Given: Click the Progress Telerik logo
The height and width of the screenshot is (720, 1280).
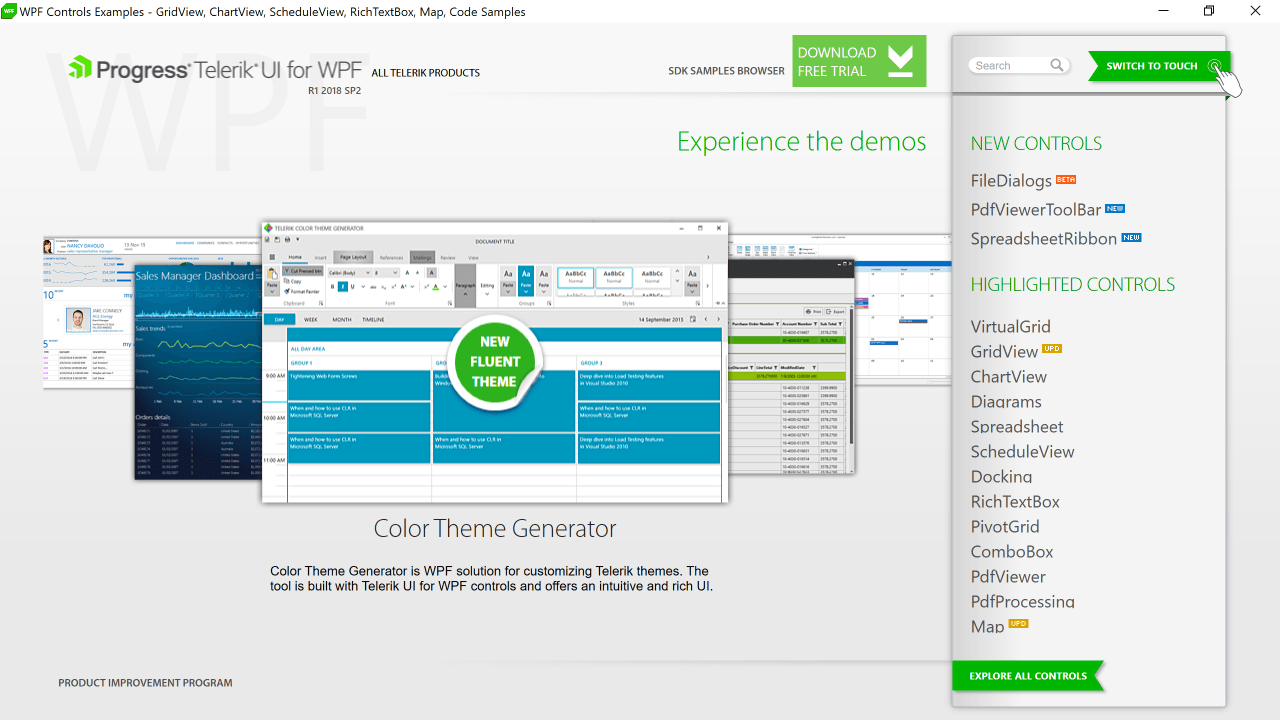Looking at the screenshot, I should pos(216,69).
